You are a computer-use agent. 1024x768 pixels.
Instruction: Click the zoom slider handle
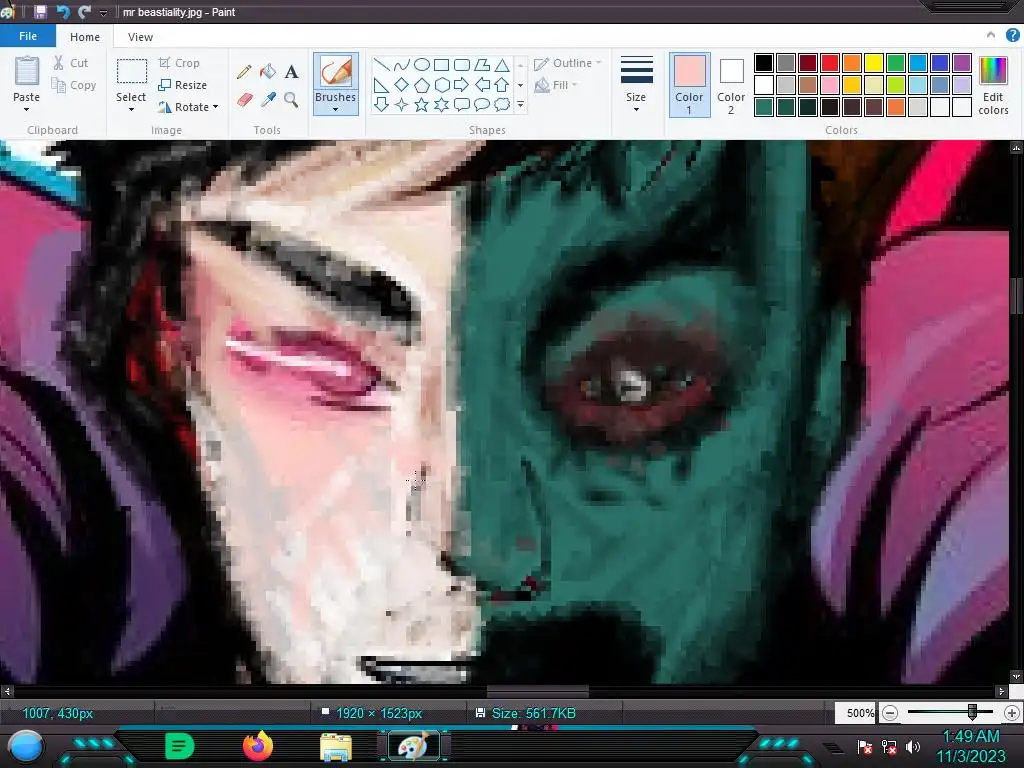tap(972, 712)
